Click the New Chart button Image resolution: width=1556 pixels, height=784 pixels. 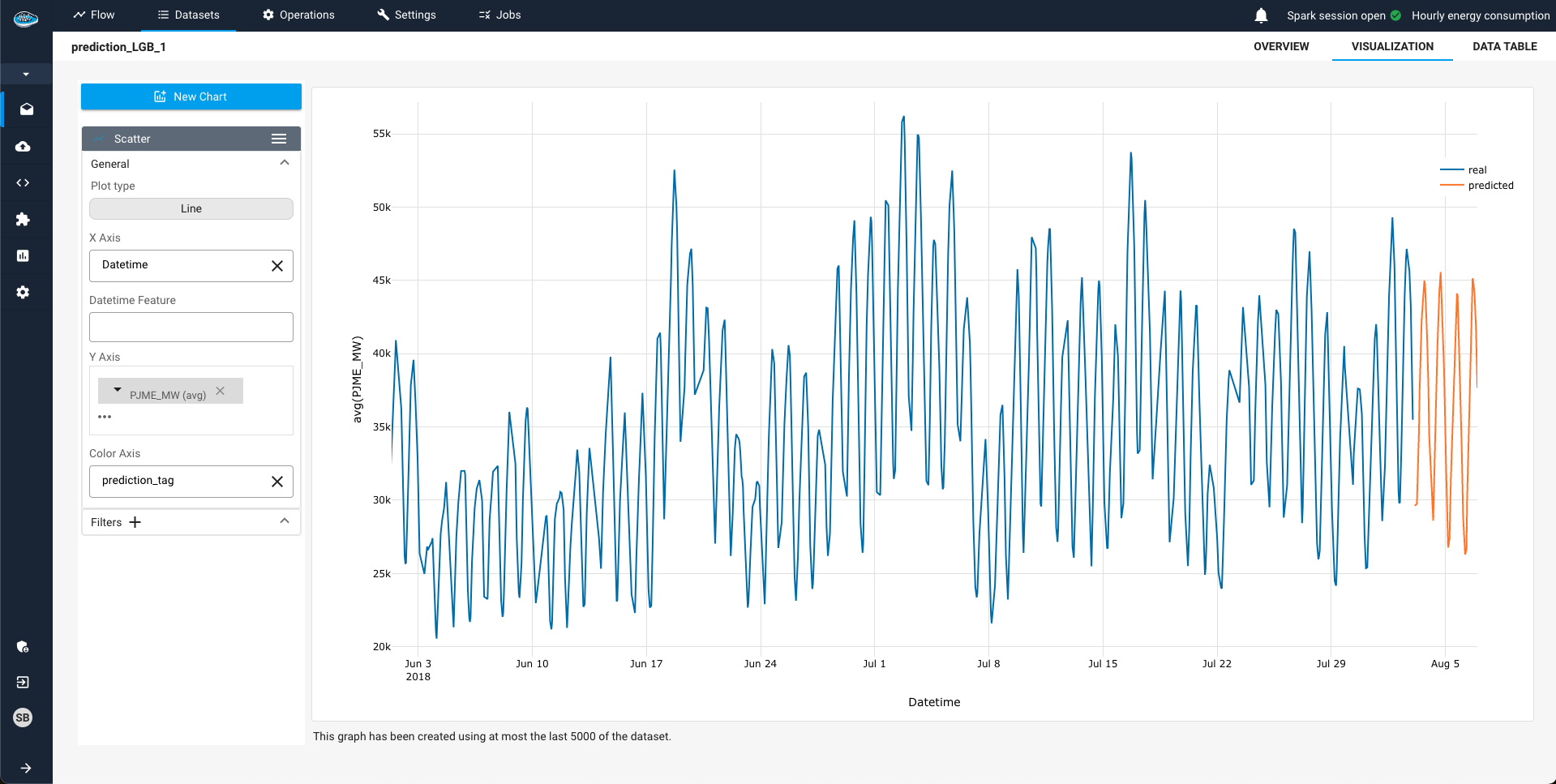191,96
